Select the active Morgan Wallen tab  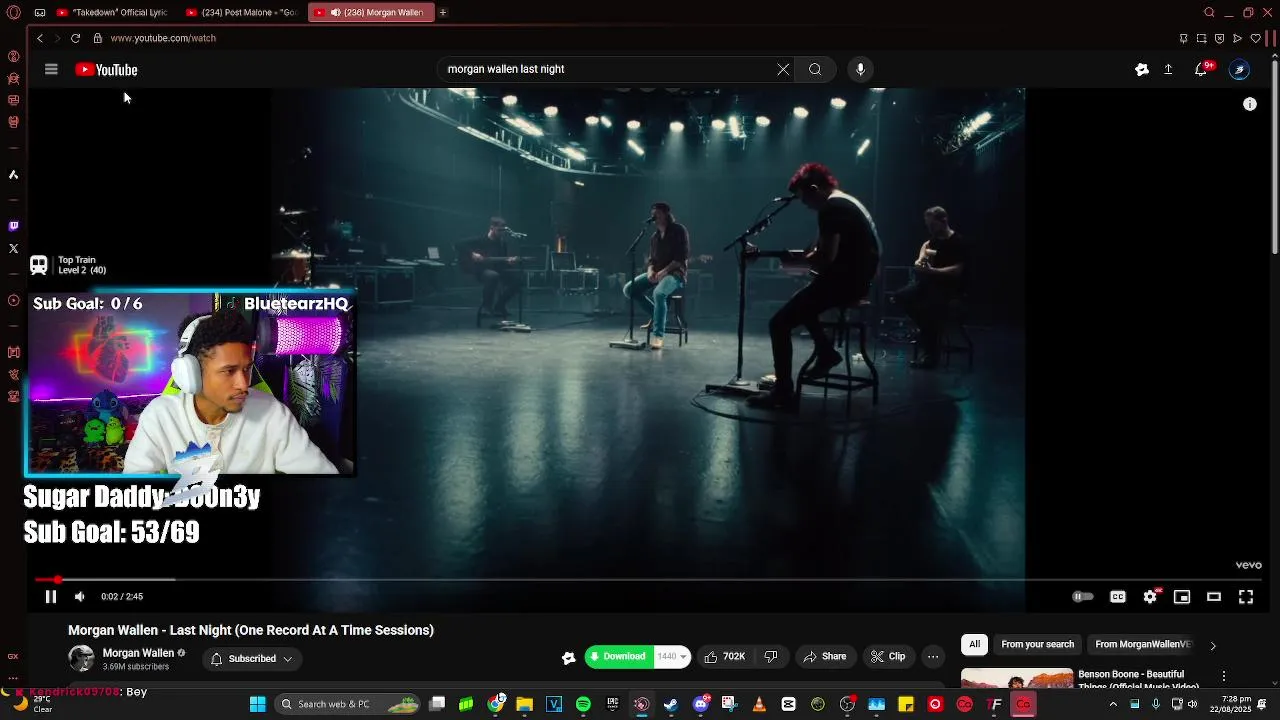(370, 12)
